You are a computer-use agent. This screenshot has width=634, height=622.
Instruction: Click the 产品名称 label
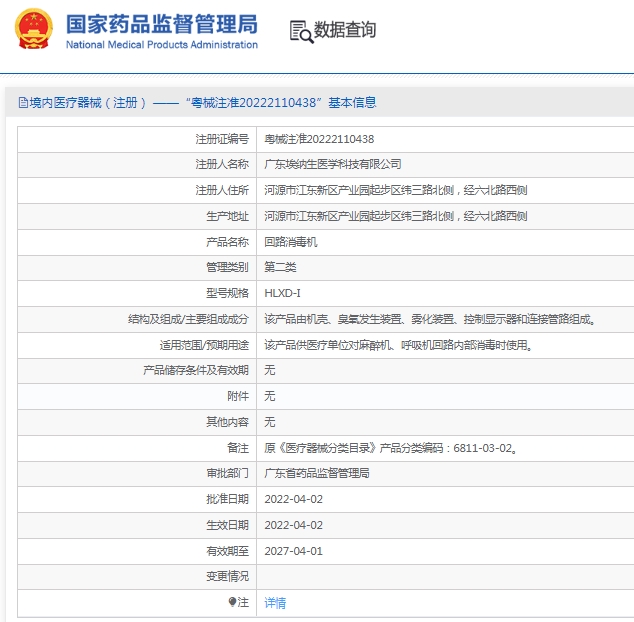[x=227, y=242]
